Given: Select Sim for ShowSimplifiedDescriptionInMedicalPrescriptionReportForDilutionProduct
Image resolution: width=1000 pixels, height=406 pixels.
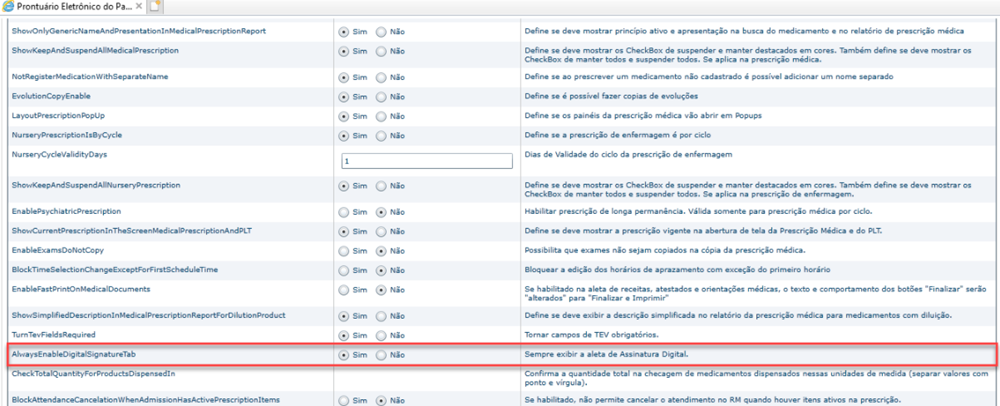Looking at the screenshot, I should click(x=344, y=317).
